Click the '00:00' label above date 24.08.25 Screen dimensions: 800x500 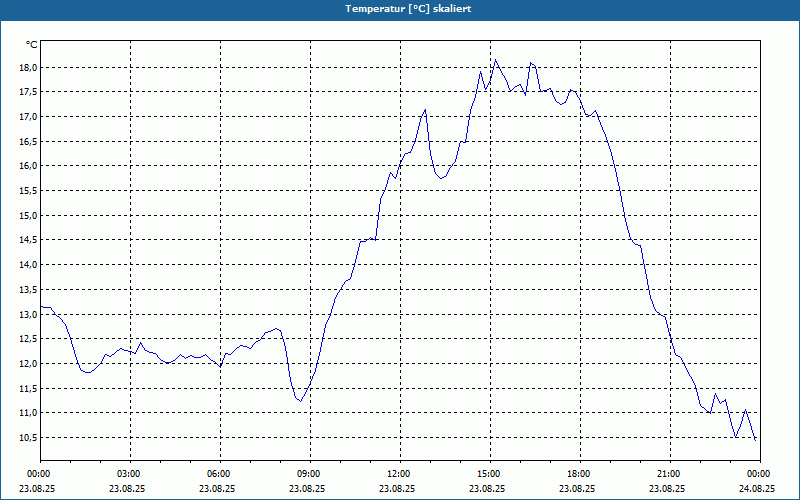click(x=760, y=474)
